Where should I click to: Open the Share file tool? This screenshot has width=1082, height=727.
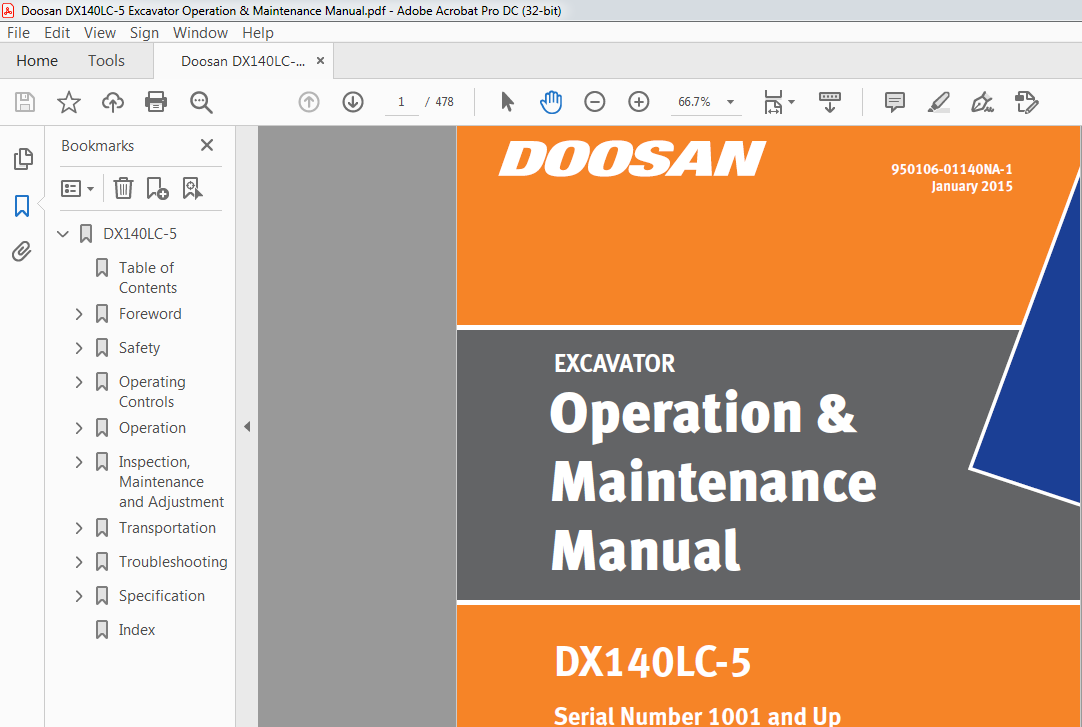pos(1026,102)
